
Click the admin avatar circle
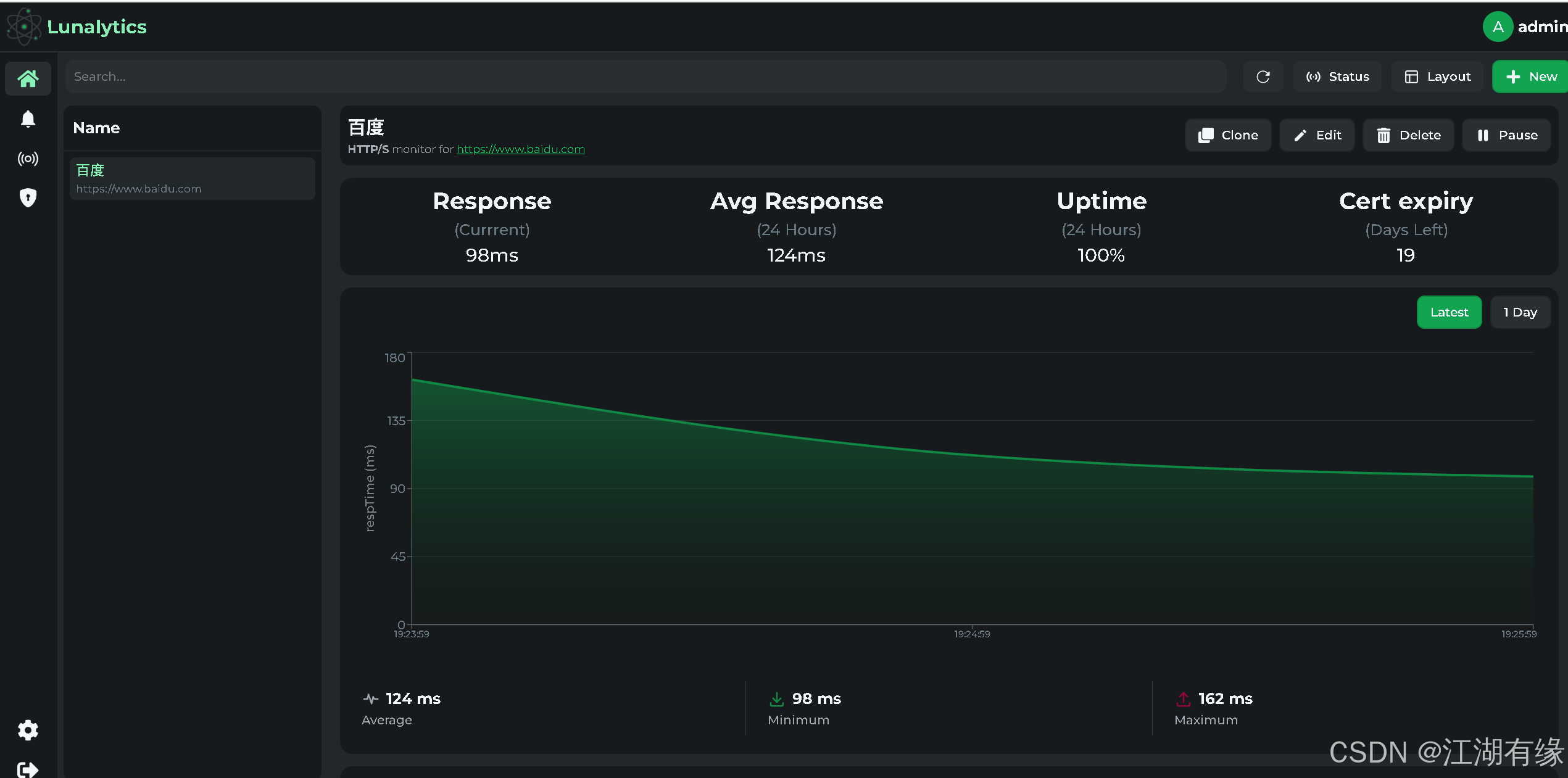[1497, 27]
